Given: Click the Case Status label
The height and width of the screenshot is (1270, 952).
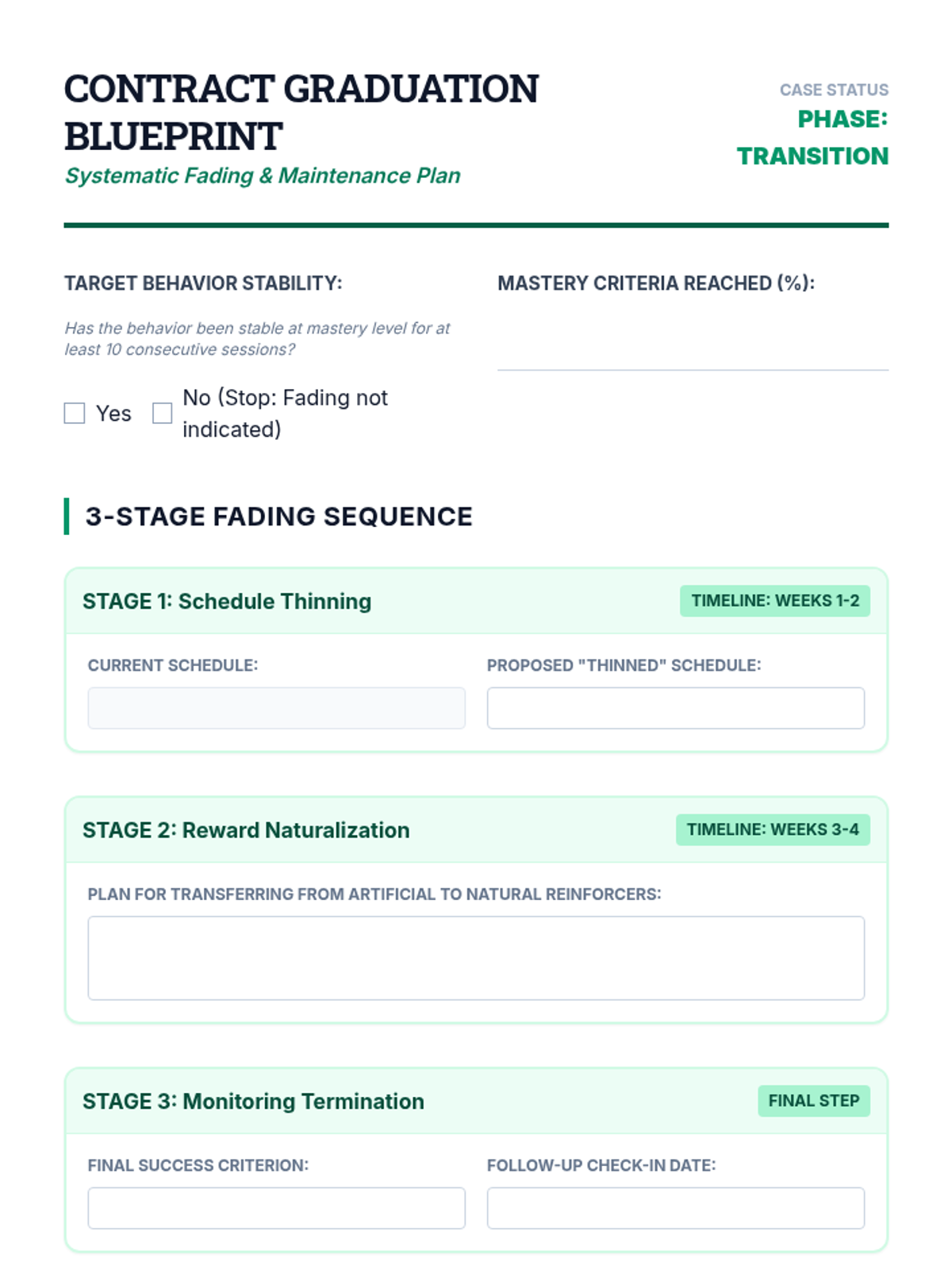Looking at the screenshot, I should pos(834,90).
